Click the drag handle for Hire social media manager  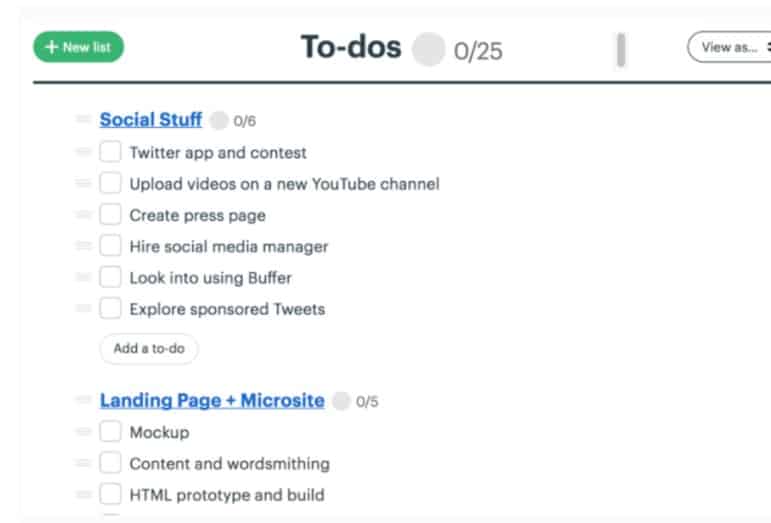point(83,245)
